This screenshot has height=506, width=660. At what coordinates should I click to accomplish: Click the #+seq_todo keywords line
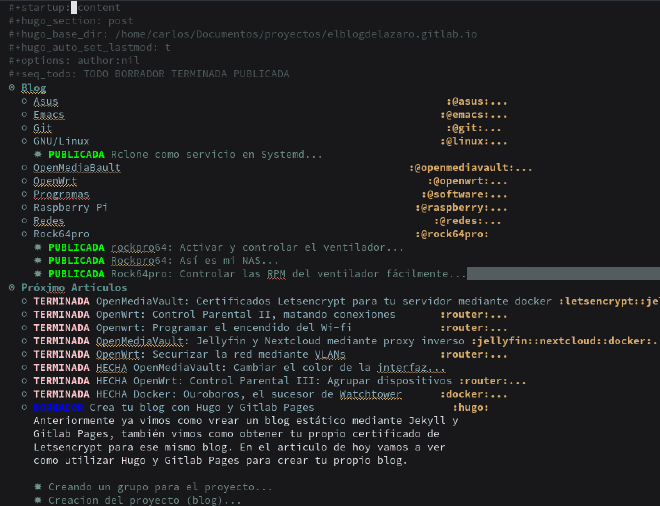149,74
